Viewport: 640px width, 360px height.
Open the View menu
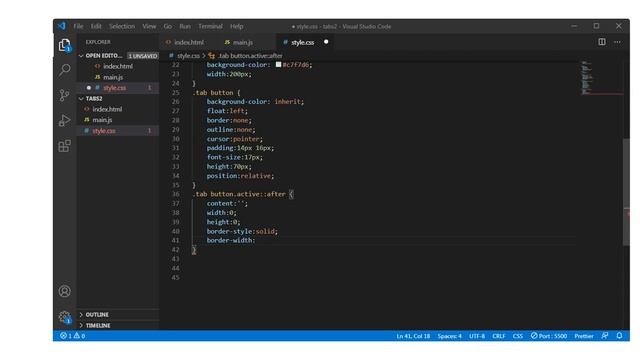point(149,26)
